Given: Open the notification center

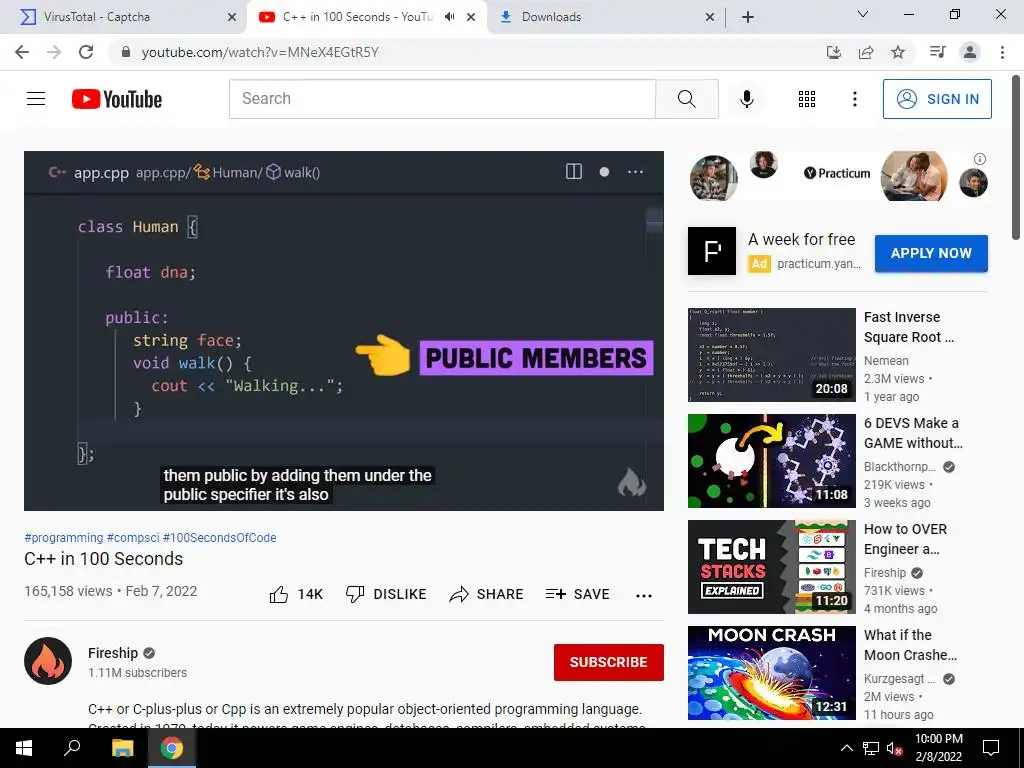Looking at the screenshot, I should click(991, 748).
